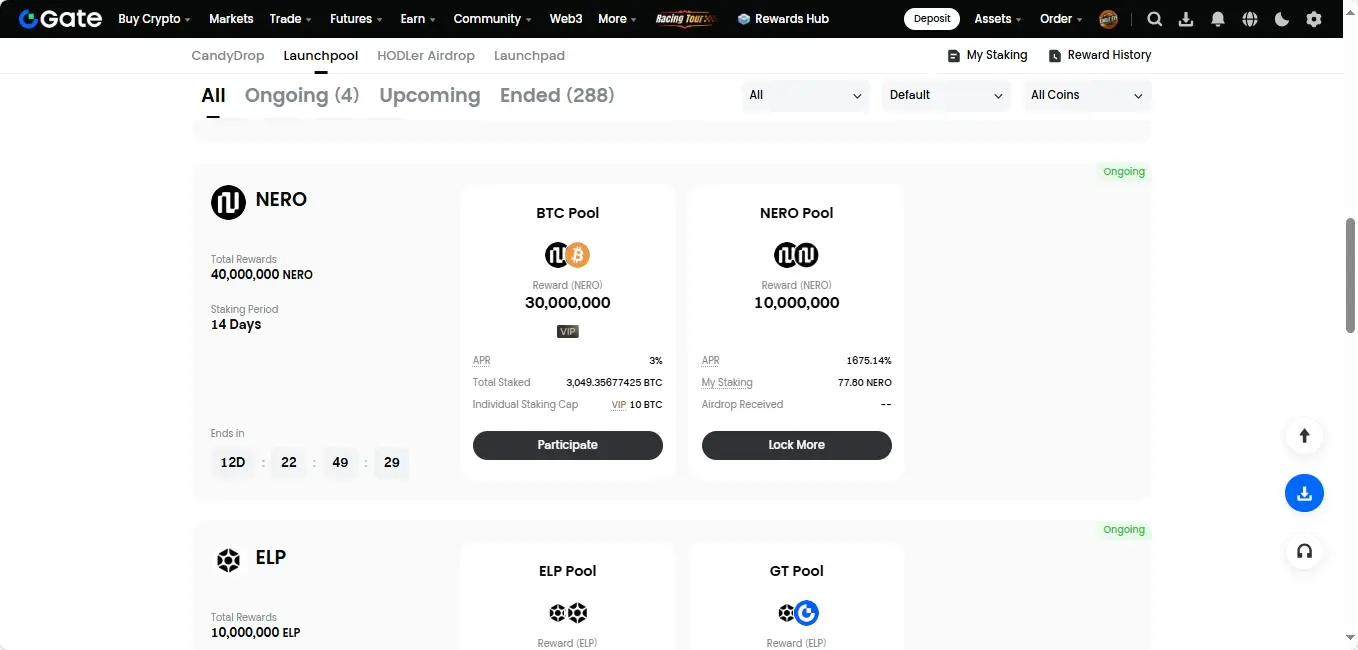This screenshot has width=1358, height=650.
Task: Click the Gate logo
Action: 60,18
